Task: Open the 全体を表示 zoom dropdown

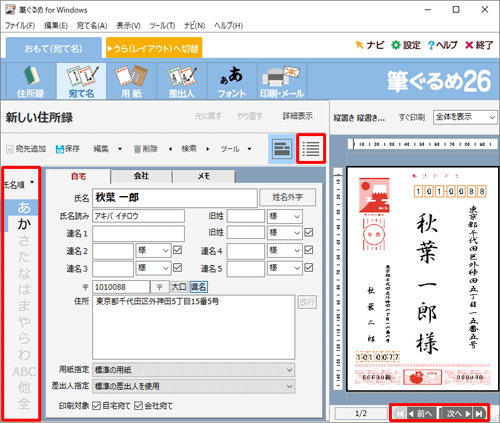Action: (x=465, y=117)
